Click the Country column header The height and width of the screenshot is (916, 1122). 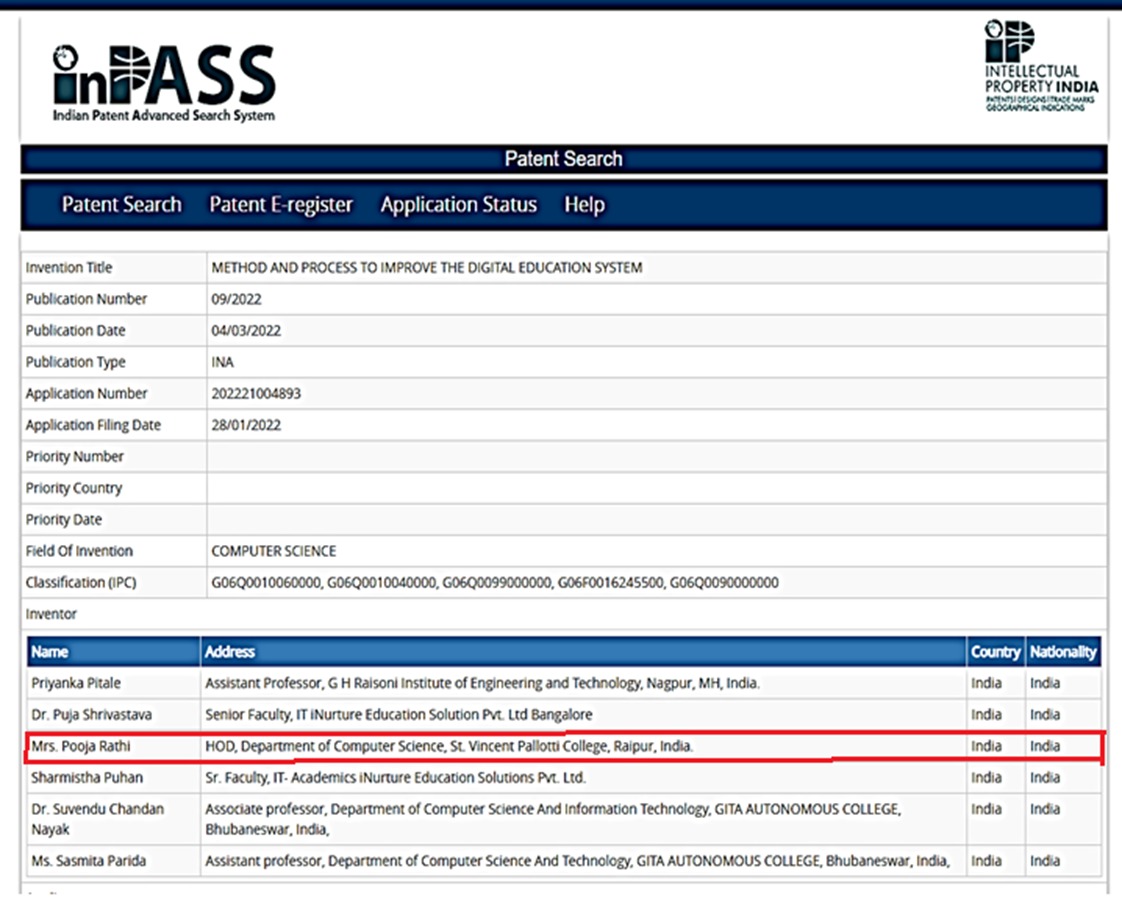point(995,652)
